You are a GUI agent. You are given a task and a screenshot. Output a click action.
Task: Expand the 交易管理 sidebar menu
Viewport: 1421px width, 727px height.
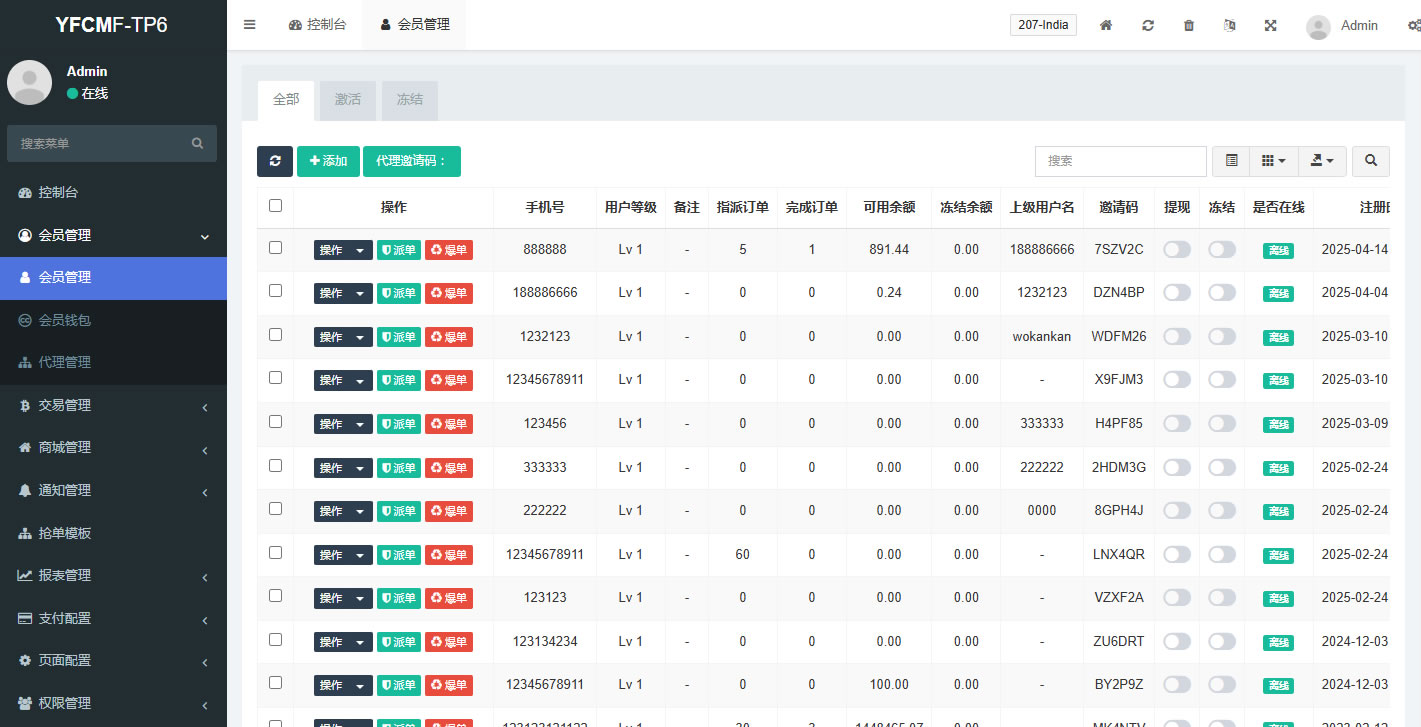tap(113, 405)
